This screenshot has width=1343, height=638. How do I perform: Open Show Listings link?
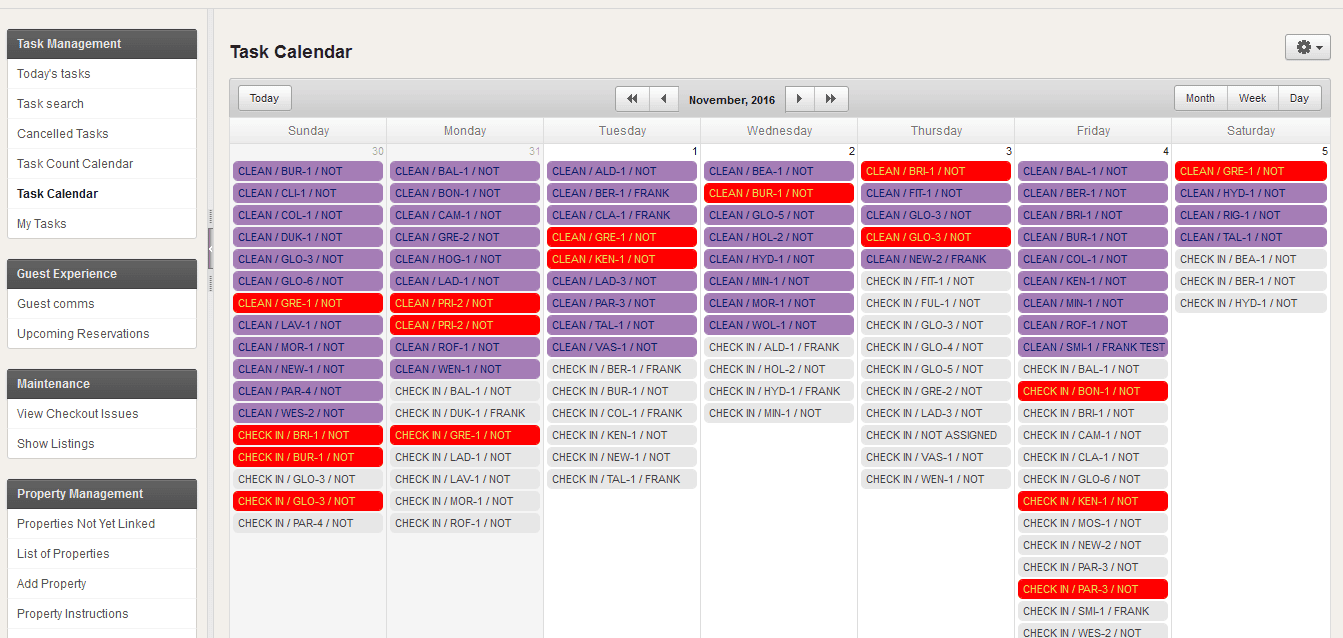tap(56, 444)
